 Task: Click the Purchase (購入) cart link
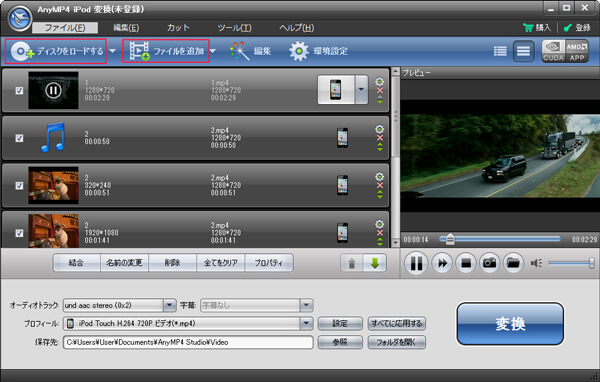(536, 28)
